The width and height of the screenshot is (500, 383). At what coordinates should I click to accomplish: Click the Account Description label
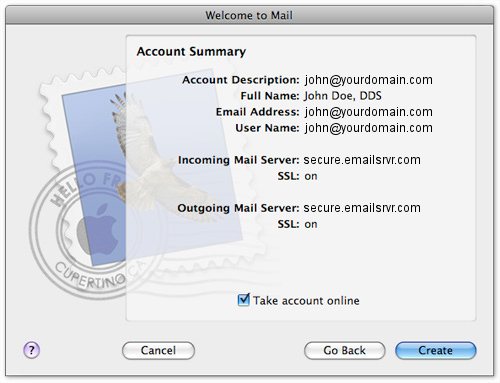[x=241, y=80]
